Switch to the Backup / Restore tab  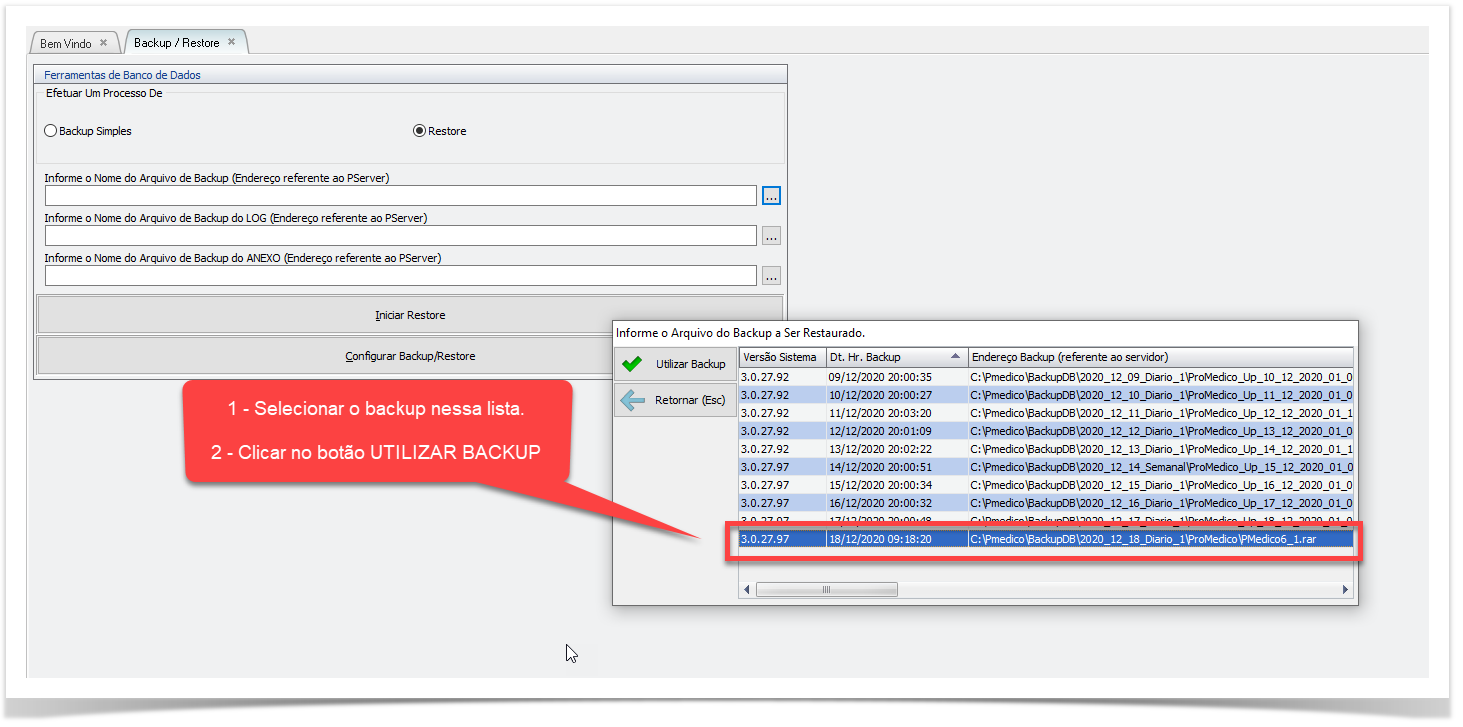click(177, 43)
